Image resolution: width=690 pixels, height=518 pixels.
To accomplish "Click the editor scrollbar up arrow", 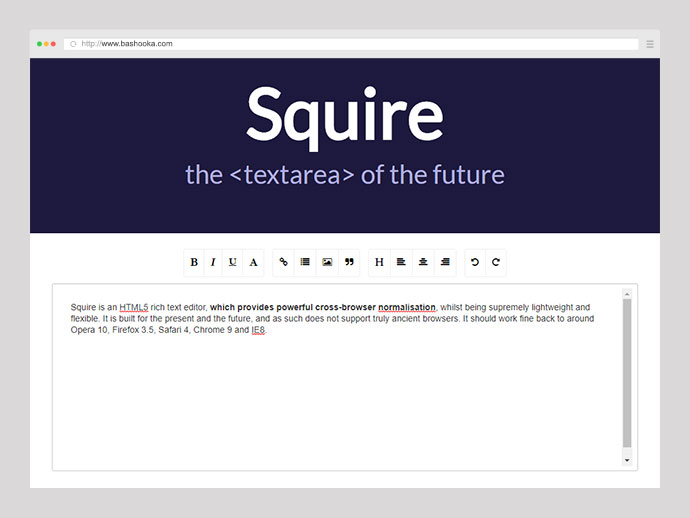I will click(x=627, y=294).
